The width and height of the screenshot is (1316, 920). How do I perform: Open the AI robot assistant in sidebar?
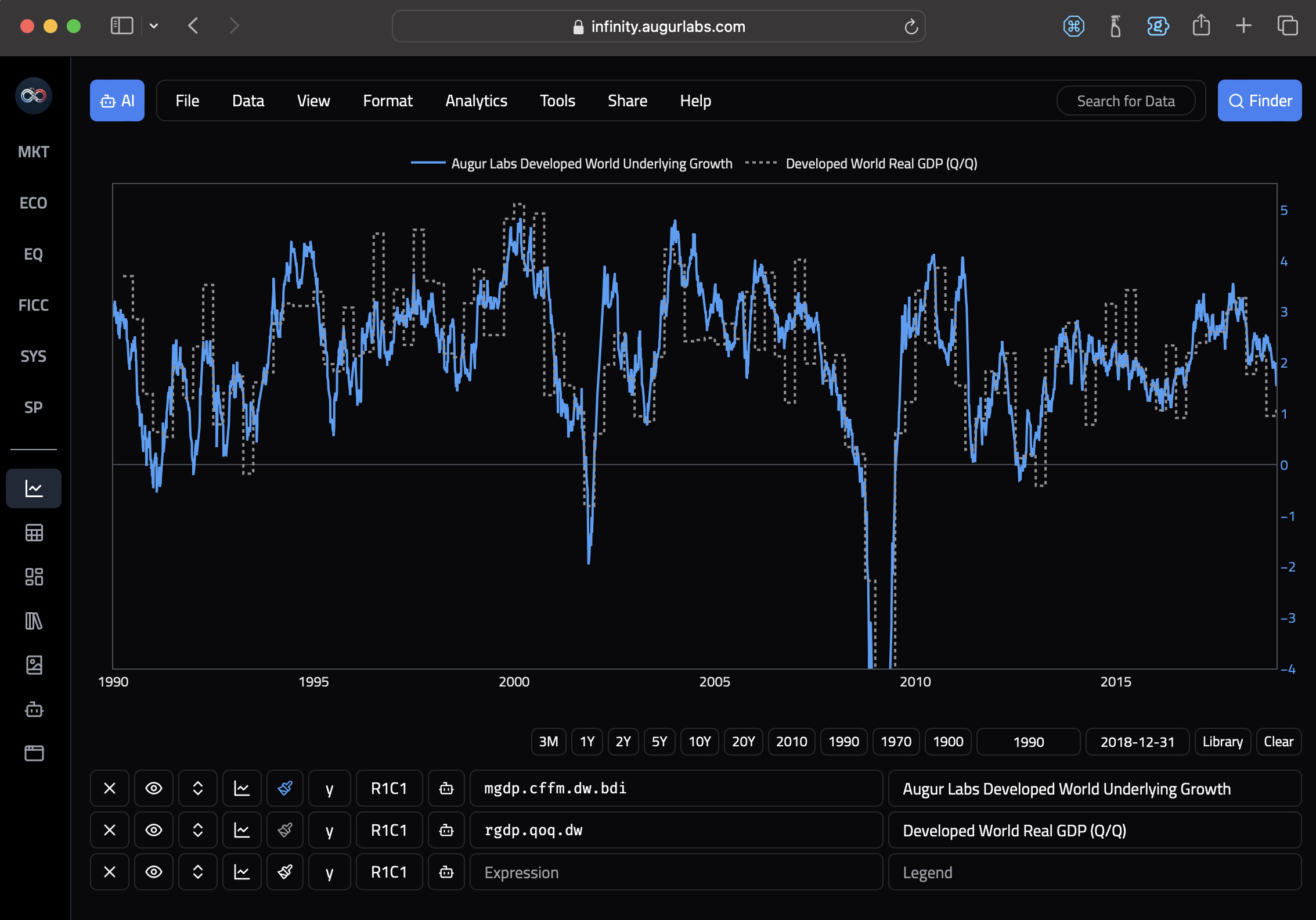[x=33, y=709]
